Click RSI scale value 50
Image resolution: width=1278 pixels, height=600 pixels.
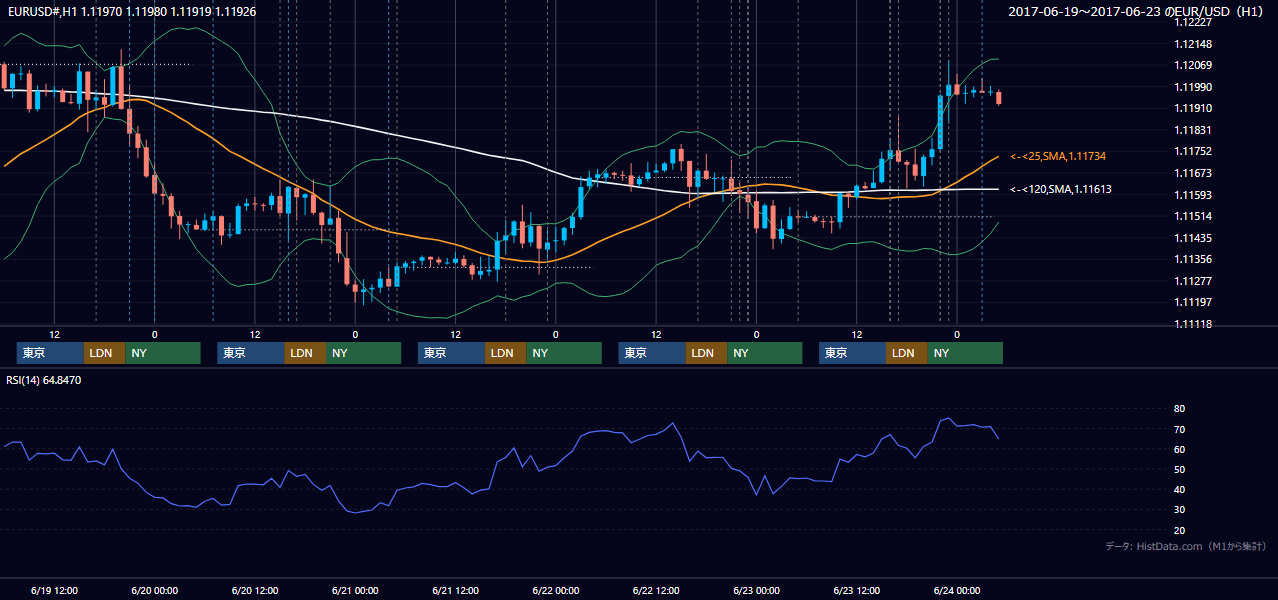coord(1179,469)
